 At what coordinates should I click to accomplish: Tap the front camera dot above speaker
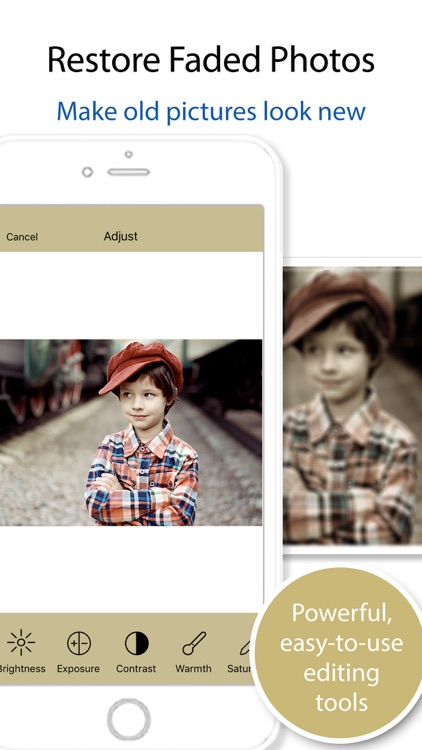[128, 154]
